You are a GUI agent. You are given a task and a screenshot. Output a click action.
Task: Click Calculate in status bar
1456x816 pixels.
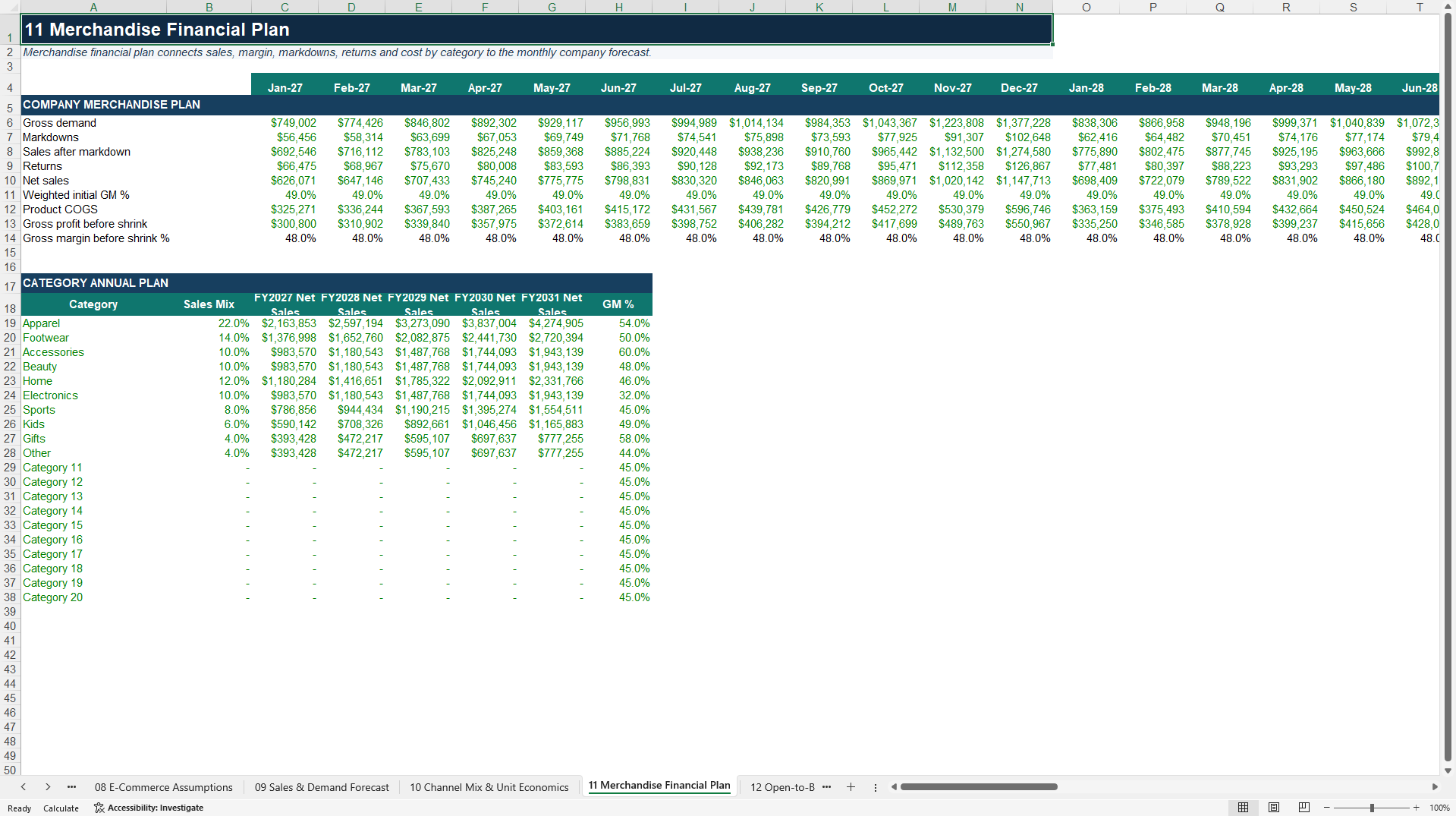click(61, 808)
